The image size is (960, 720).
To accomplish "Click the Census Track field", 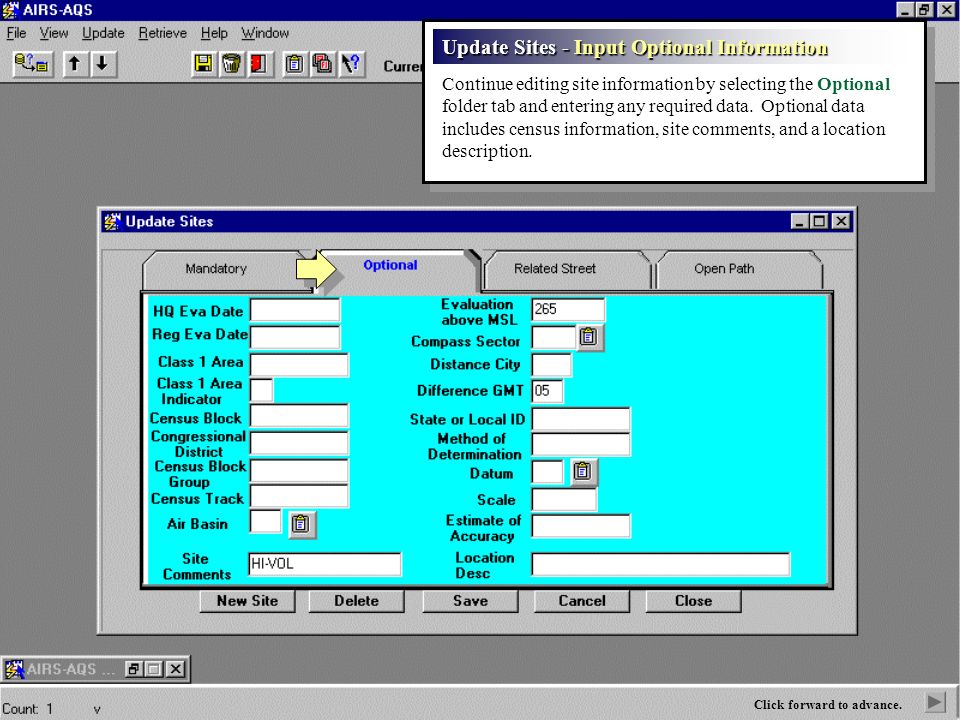I will click(299, 497).
